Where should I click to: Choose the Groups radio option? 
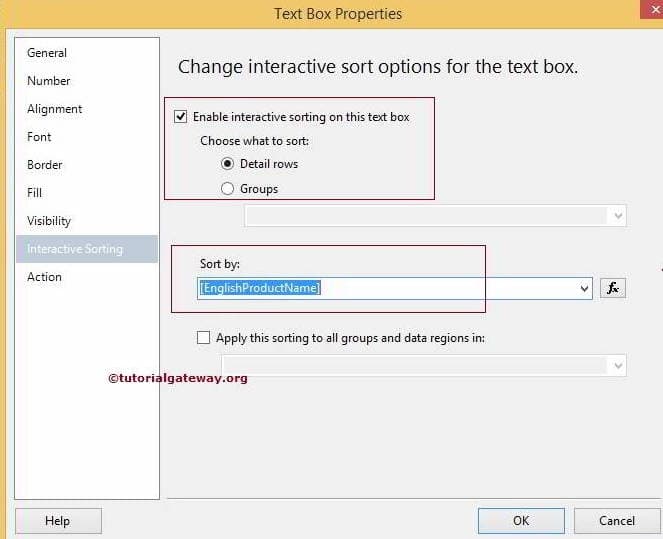tap(227, 189)
